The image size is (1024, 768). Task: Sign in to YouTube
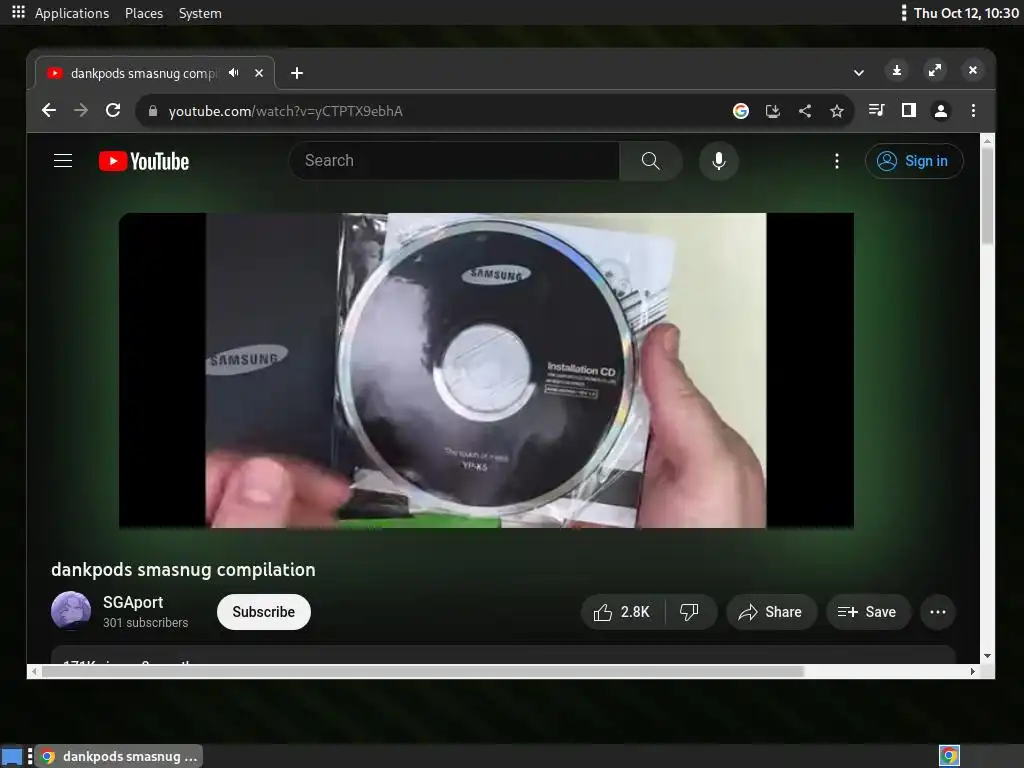click(914, 161)
